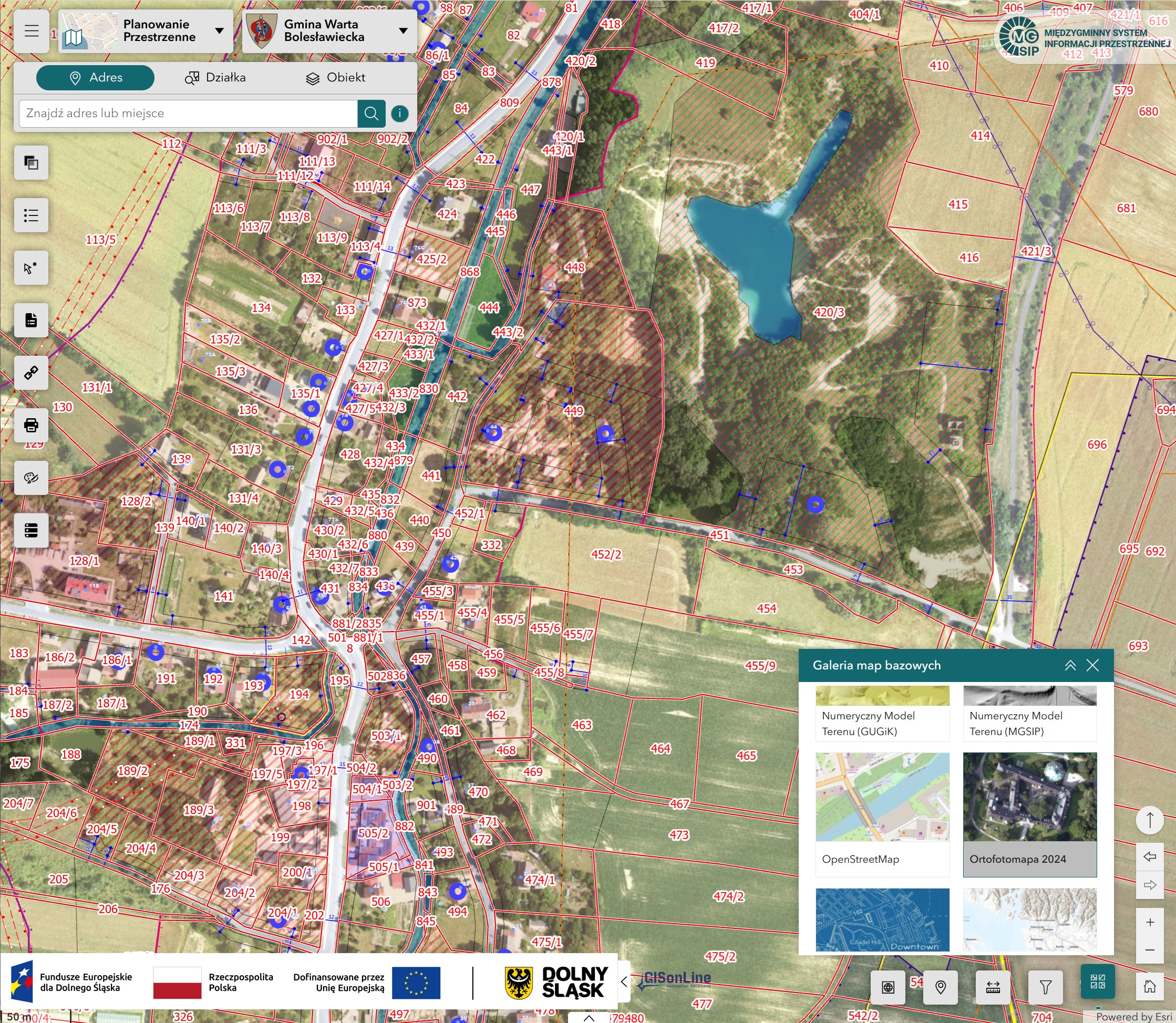Open the Gmina Warta Bolesławiecka dropdown

(403, 31)
